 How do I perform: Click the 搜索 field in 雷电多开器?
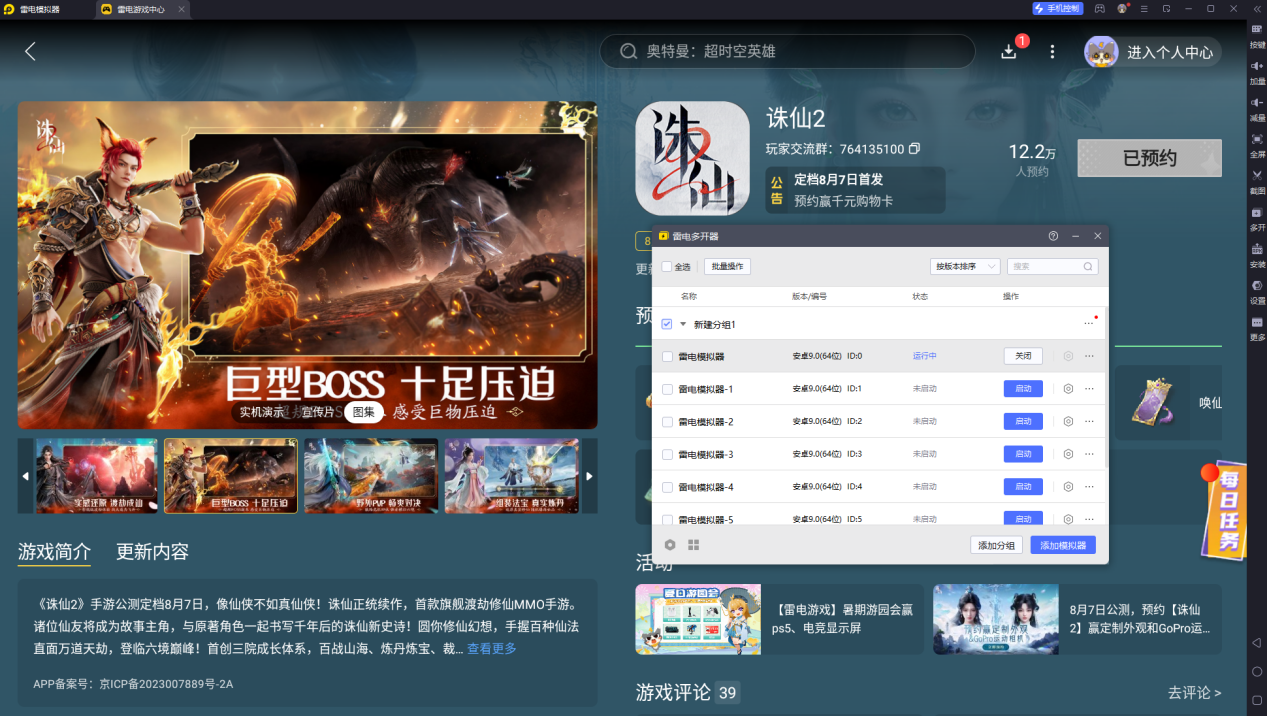(x=1052, y=267)
